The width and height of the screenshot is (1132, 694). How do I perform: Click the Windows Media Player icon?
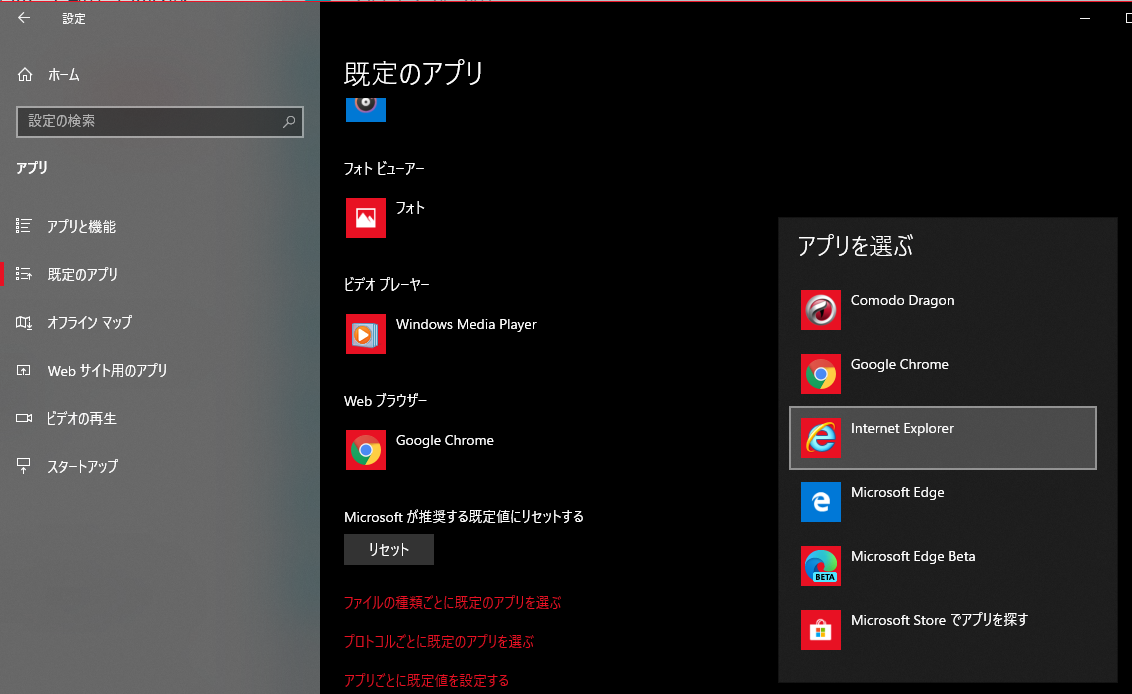coord(366,334)
